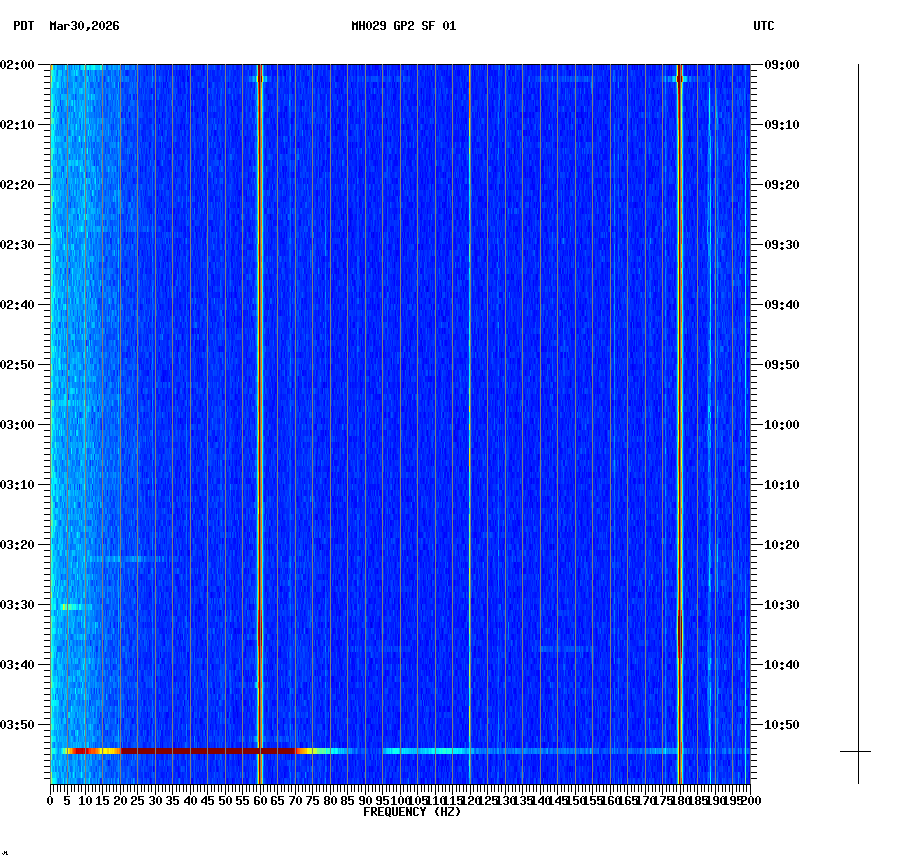Viewport: 902px width, 864px height.
Task: Click the FREQUENCY (HZ) axis label
Action: (x=413, y=811)
